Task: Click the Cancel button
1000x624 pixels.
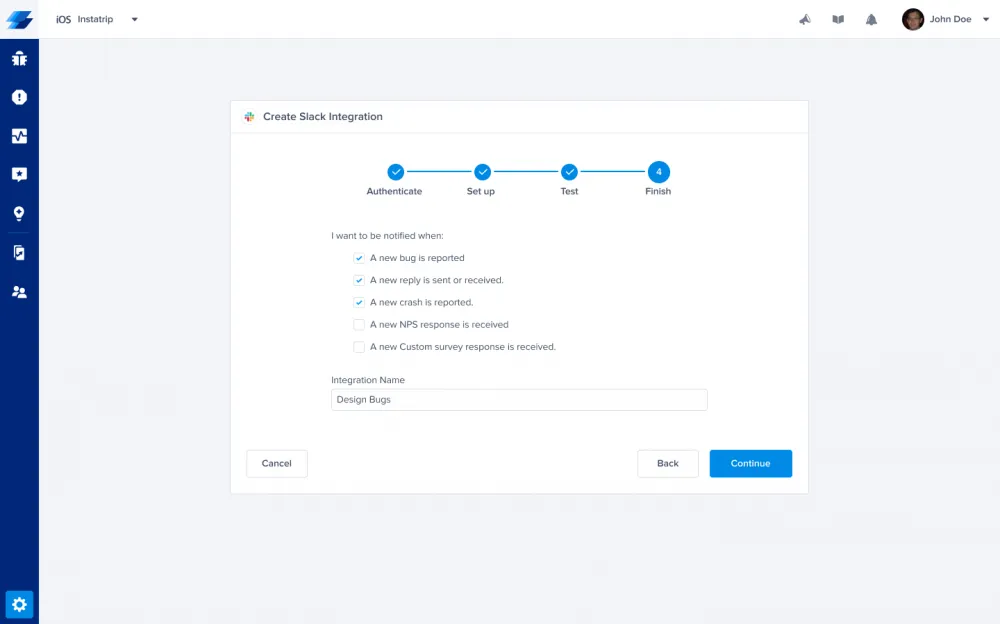Action: (x=277, y=463)
